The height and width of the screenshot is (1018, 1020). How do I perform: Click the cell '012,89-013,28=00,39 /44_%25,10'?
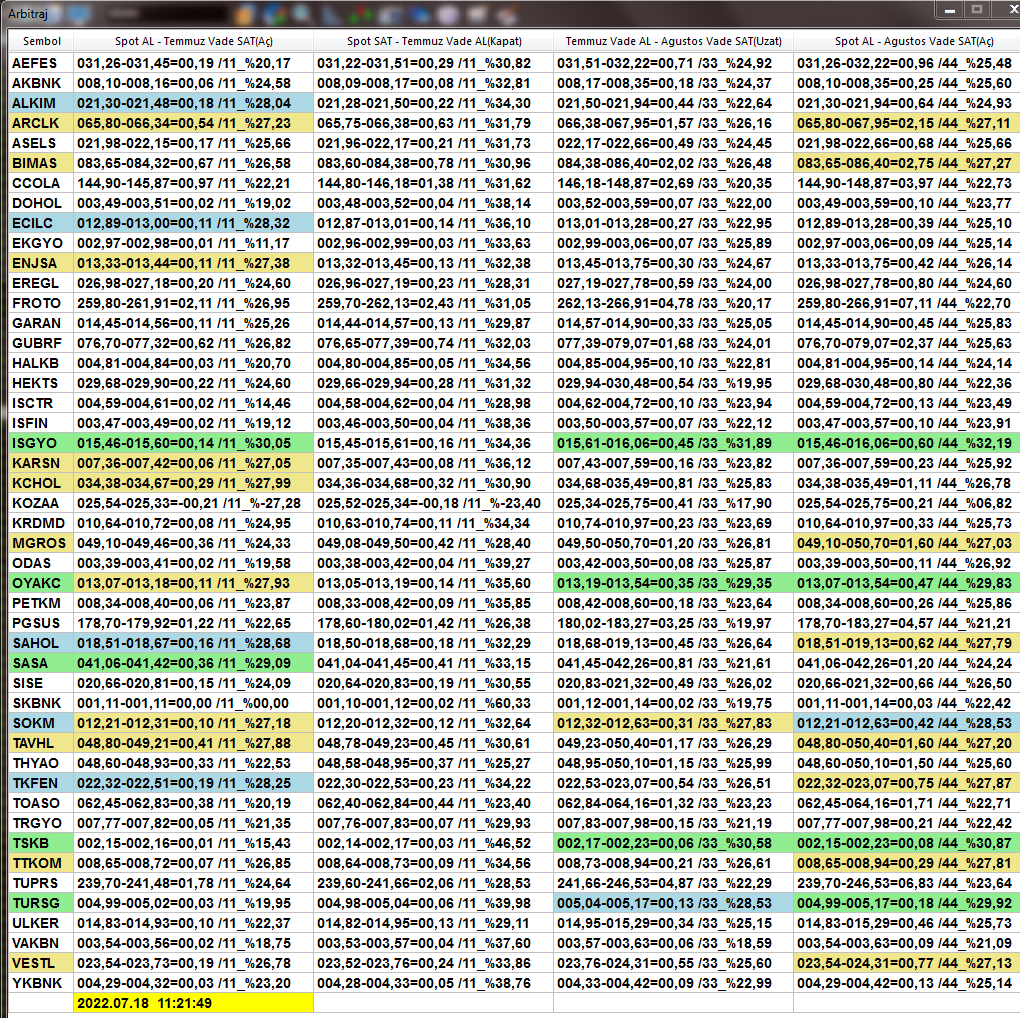pos(907,223)
